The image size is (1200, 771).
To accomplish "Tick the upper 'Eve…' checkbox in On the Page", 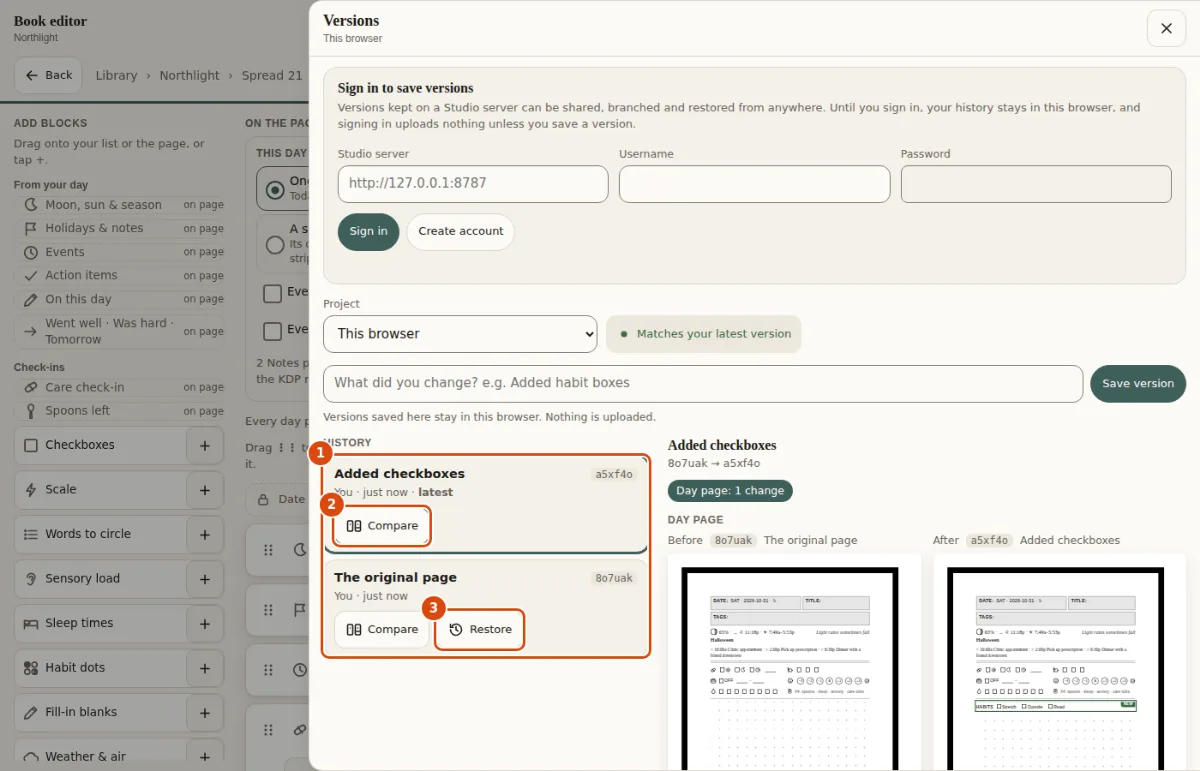I will click(272, 293).
